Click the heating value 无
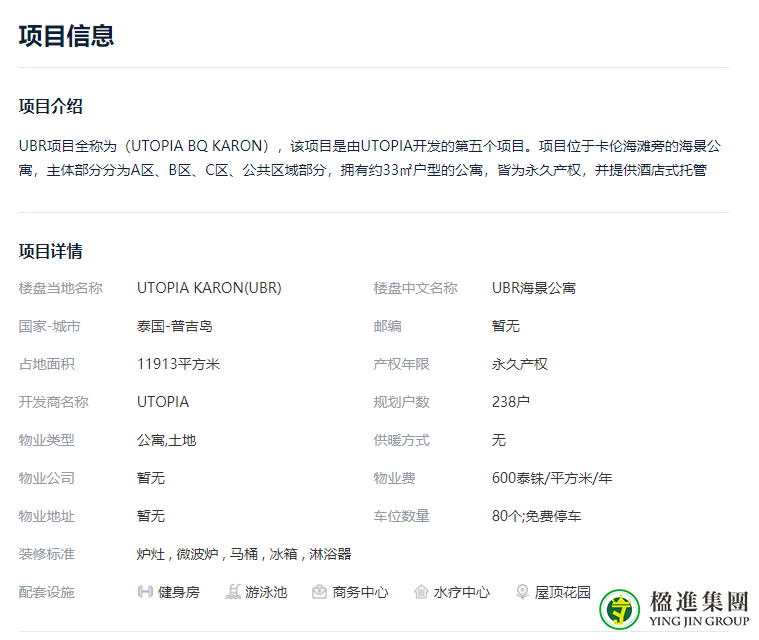This screenshot has height=640, width=759. 499,440
